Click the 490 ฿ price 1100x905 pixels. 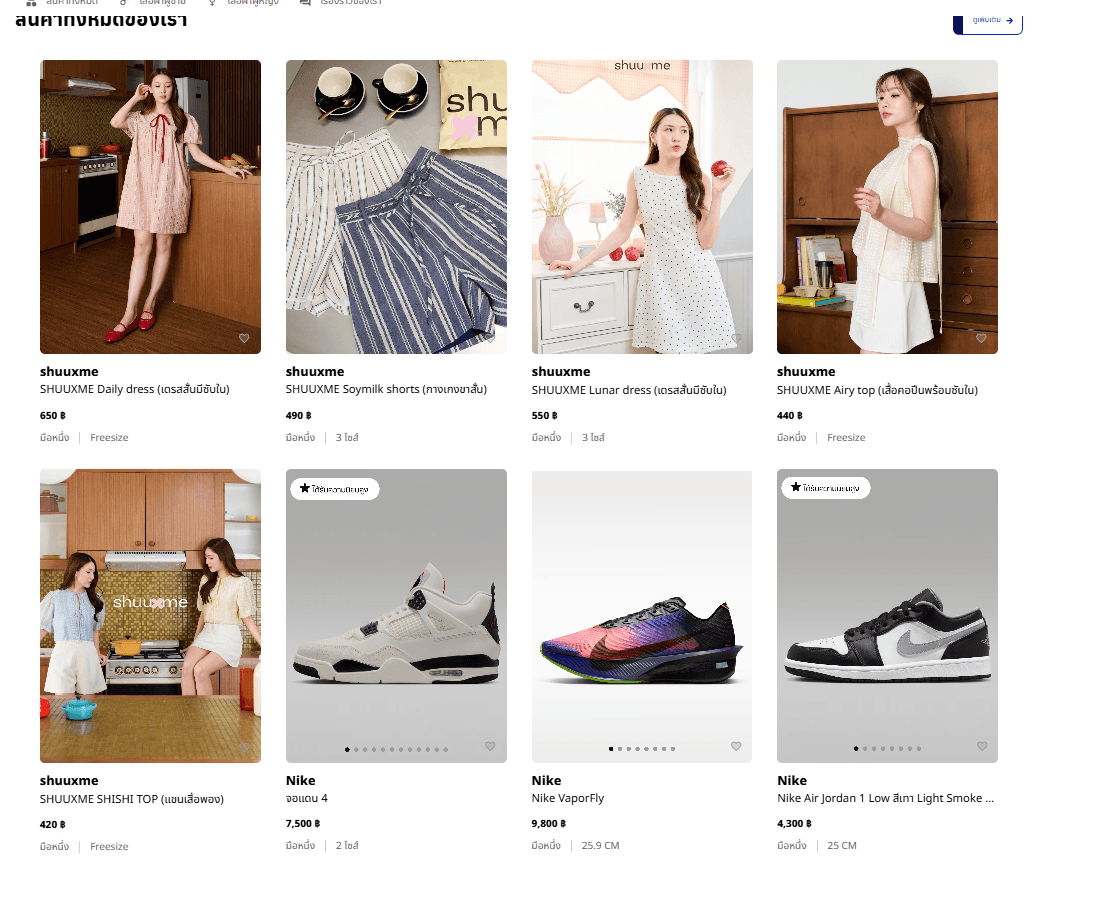tap(299, 416)
